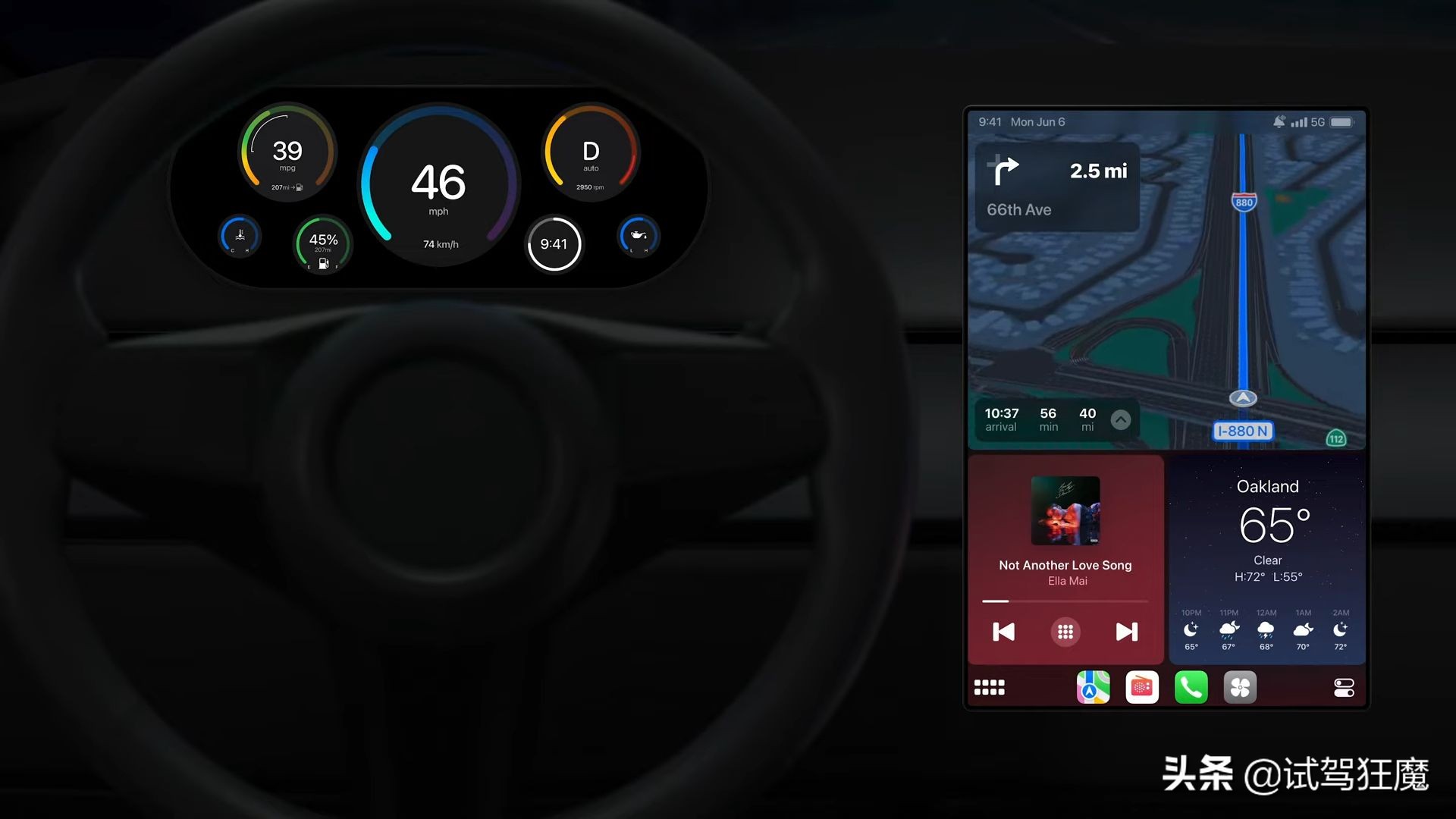Open the settings/controls icon bottom right
1456x819 pixels.
pyautogui.click(x=1345, y=687)
